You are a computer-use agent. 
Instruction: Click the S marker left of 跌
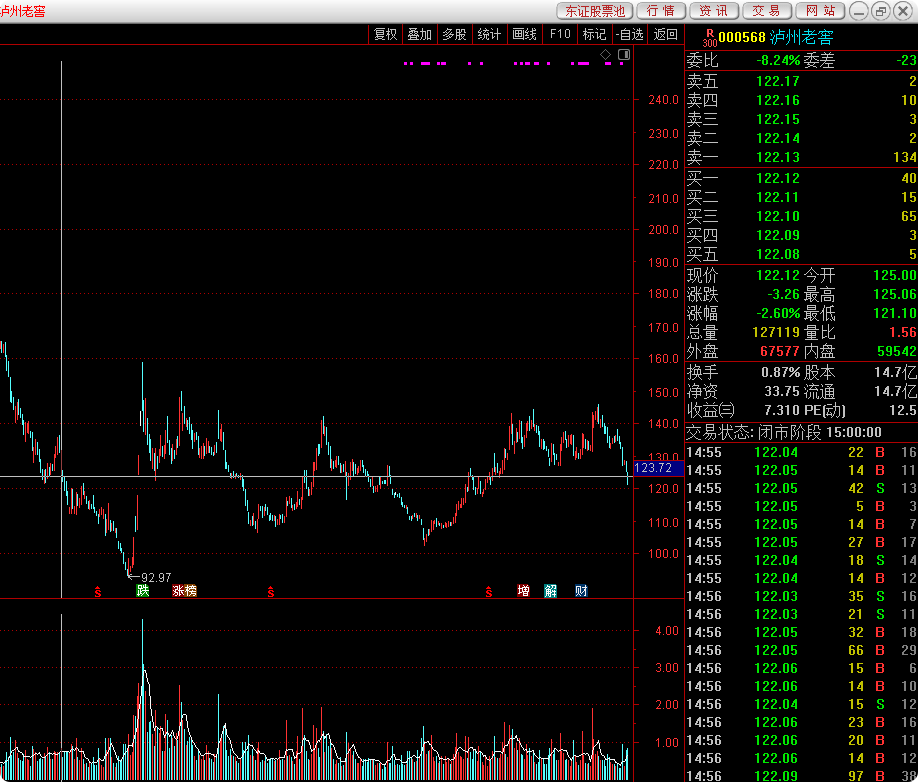coord(98,592)
